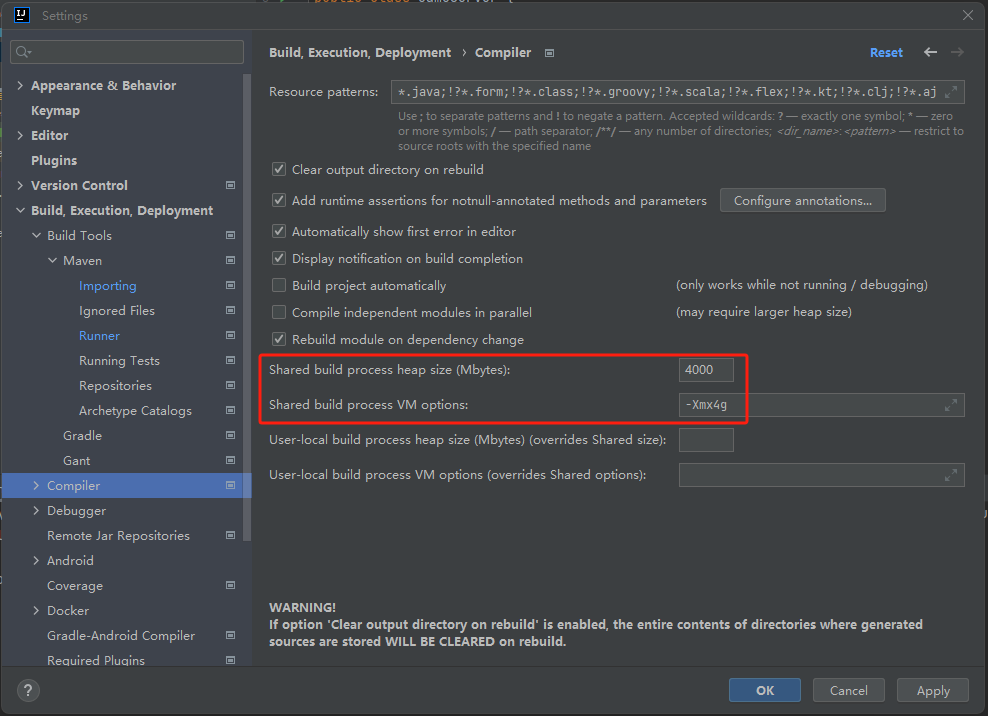Viewport: 988px width, 716px height.
Task: Click the Shared build process heap size field
Action: tap(706, 370)
